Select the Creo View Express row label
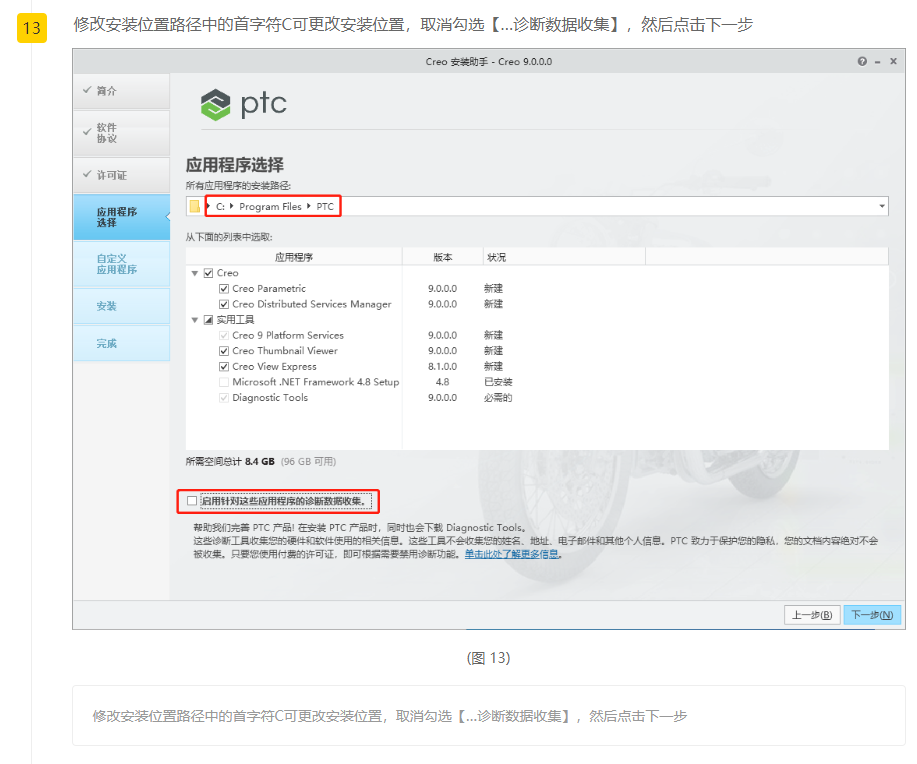917x764 pixels. pyautogui.click(x=274, y=367)
